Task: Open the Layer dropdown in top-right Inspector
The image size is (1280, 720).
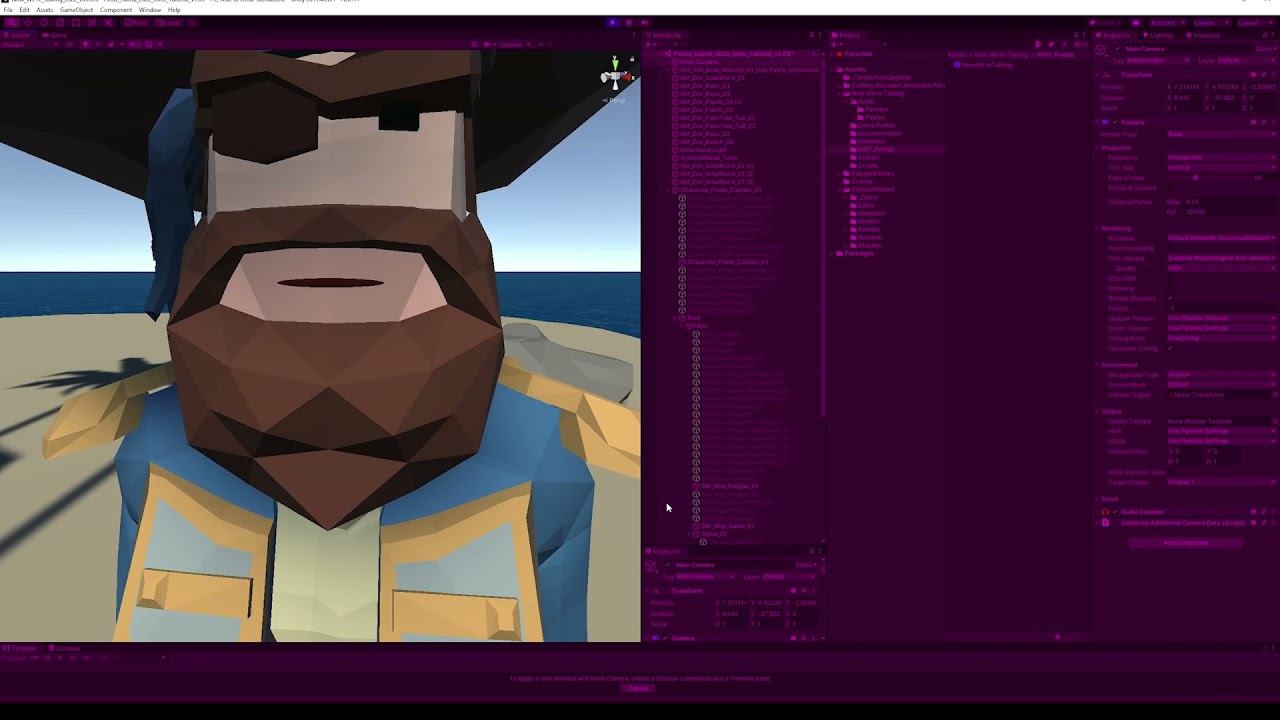Action: (x=1245, y=60)
